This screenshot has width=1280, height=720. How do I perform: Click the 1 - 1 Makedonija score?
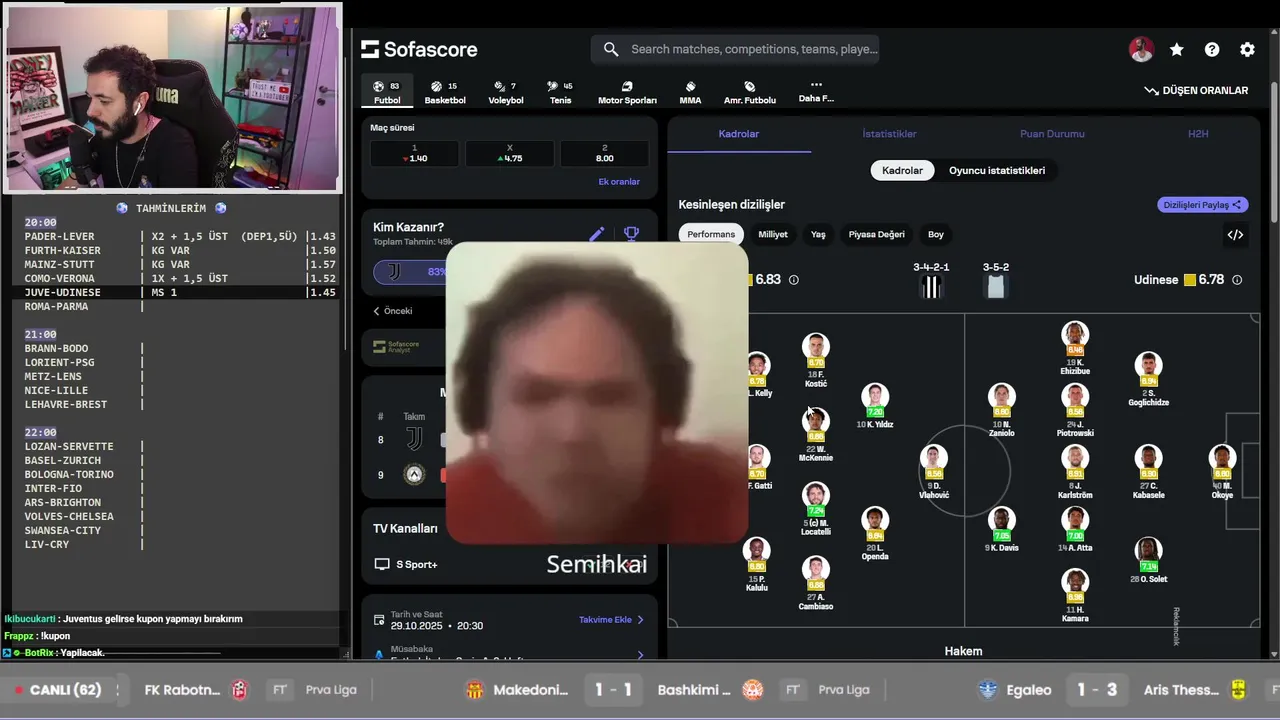pyautogui.click(x=612, y=690)
